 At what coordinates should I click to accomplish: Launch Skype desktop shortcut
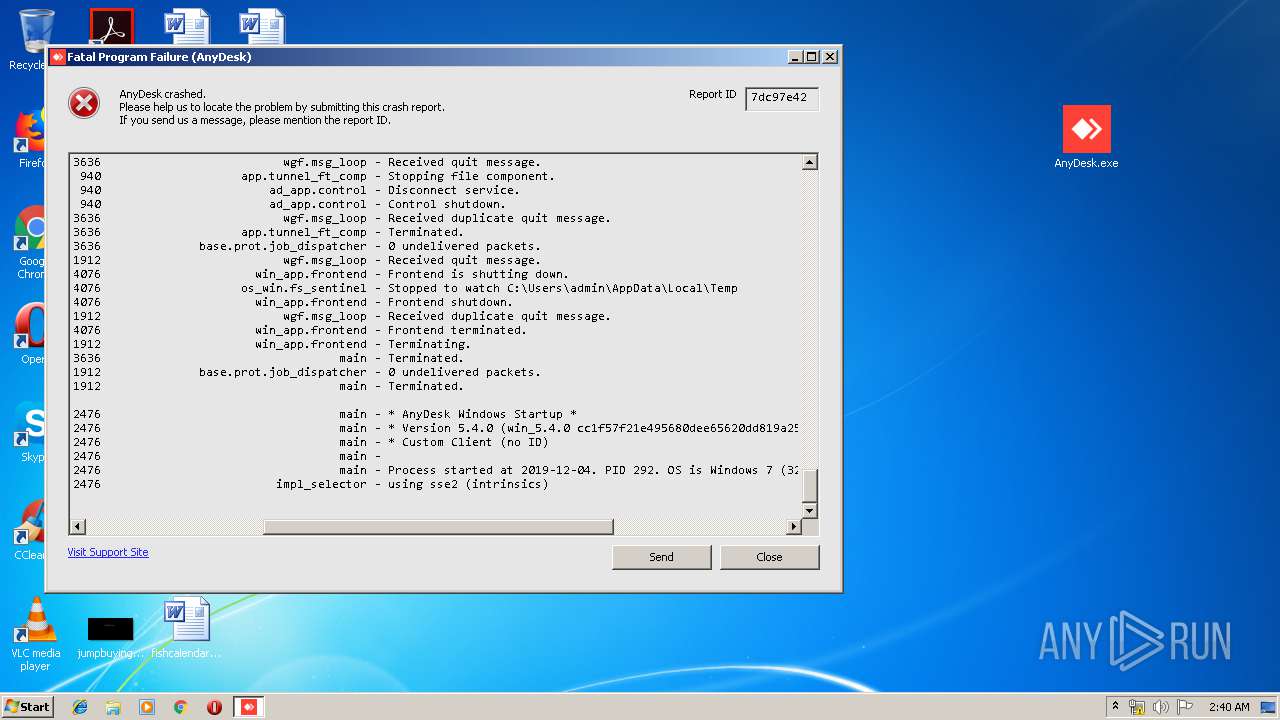(x=30, y=432)
